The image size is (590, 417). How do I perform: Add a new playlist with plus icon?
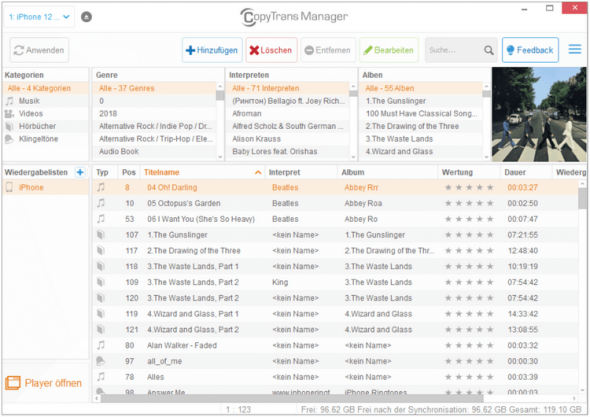pos(80,172)
